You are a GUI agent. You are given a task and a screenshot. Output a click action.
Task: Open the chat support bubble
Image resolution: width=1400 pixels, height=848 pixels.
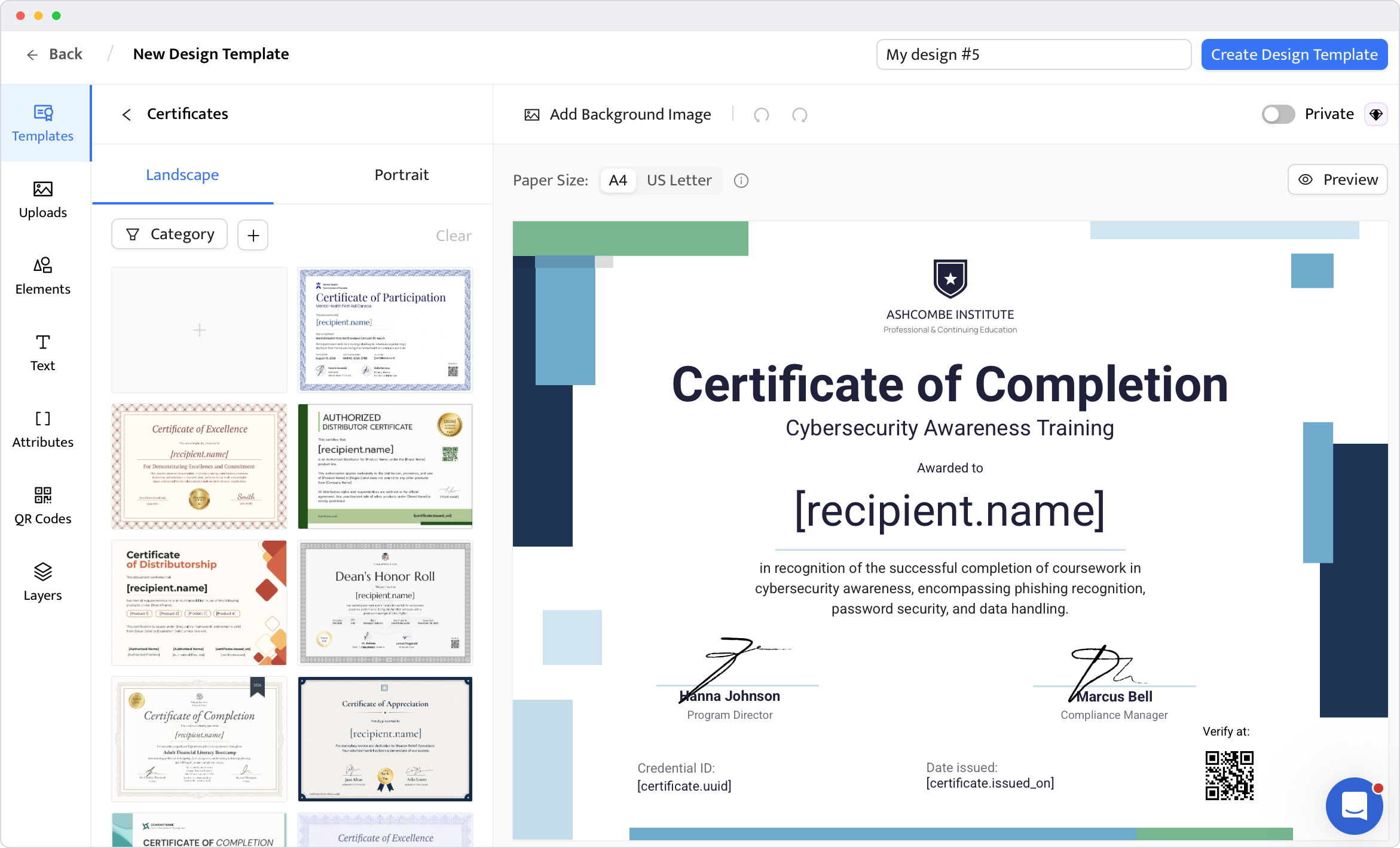click(1353, 806)
